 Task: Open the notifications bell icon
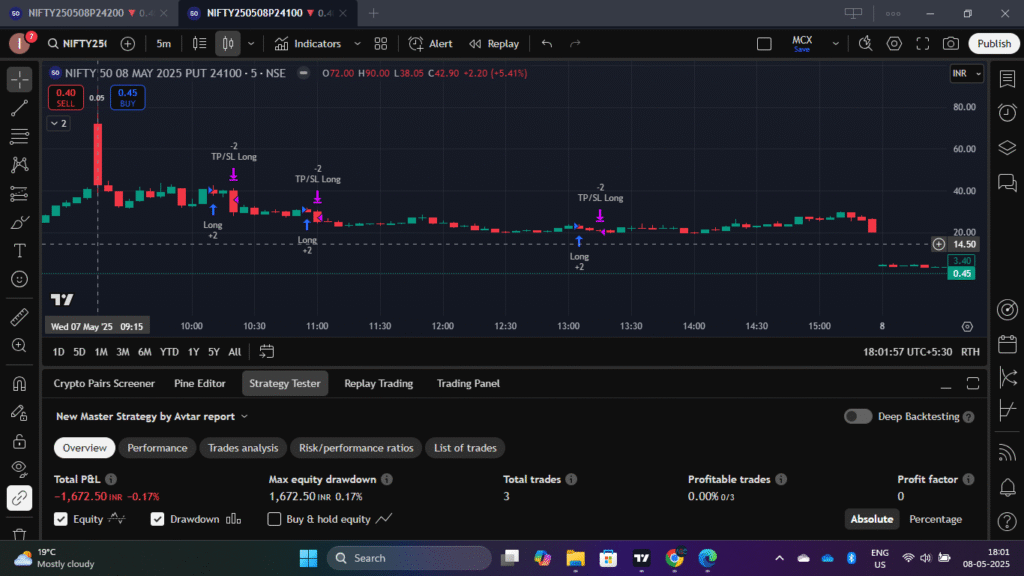1007,487
